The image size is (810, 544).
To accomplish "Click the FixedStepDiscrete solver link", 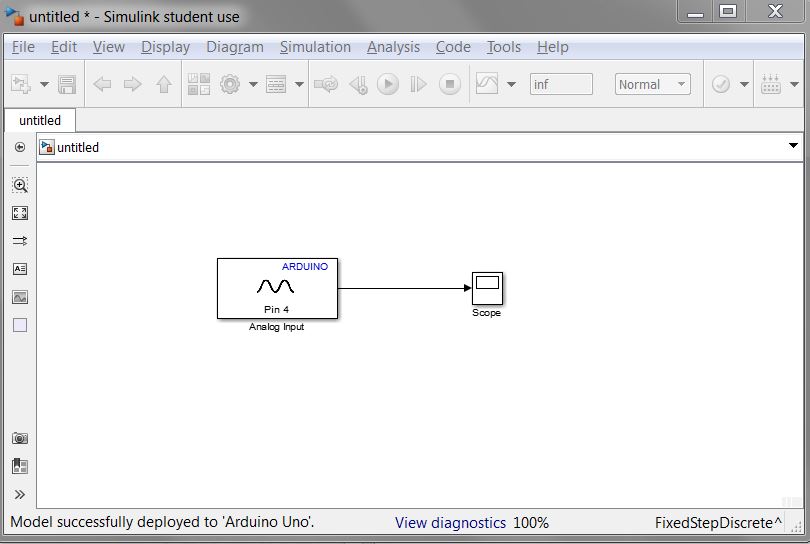I will [718, 522].
